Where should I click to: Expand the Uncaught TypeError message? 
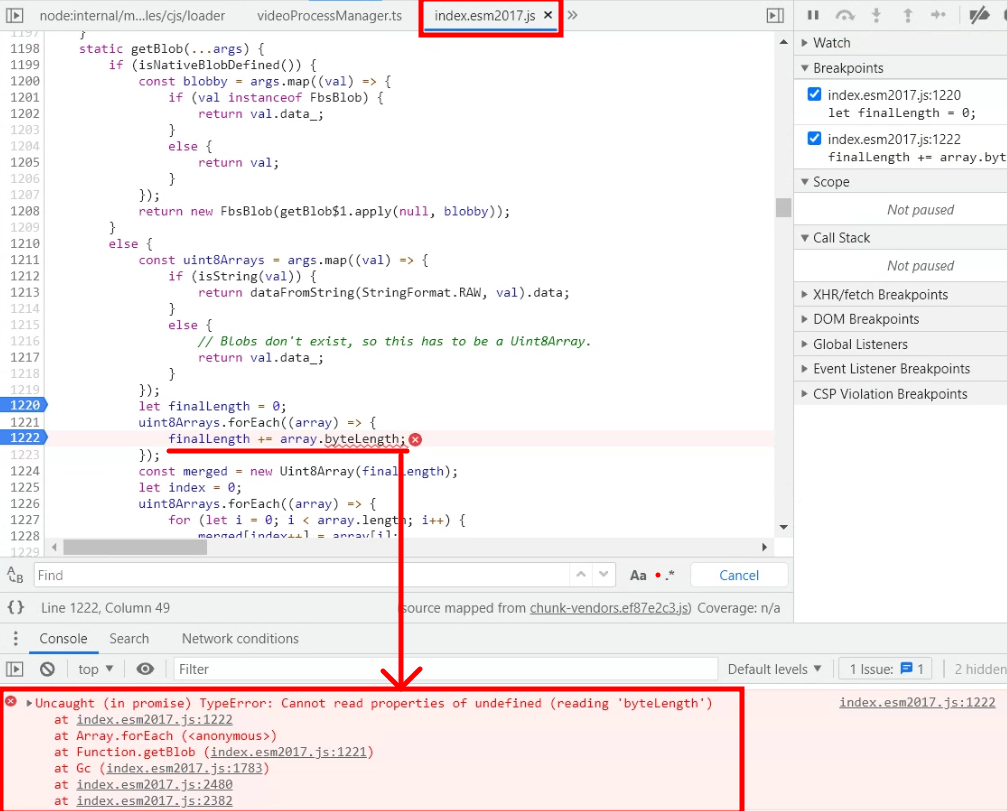(29, 703)
